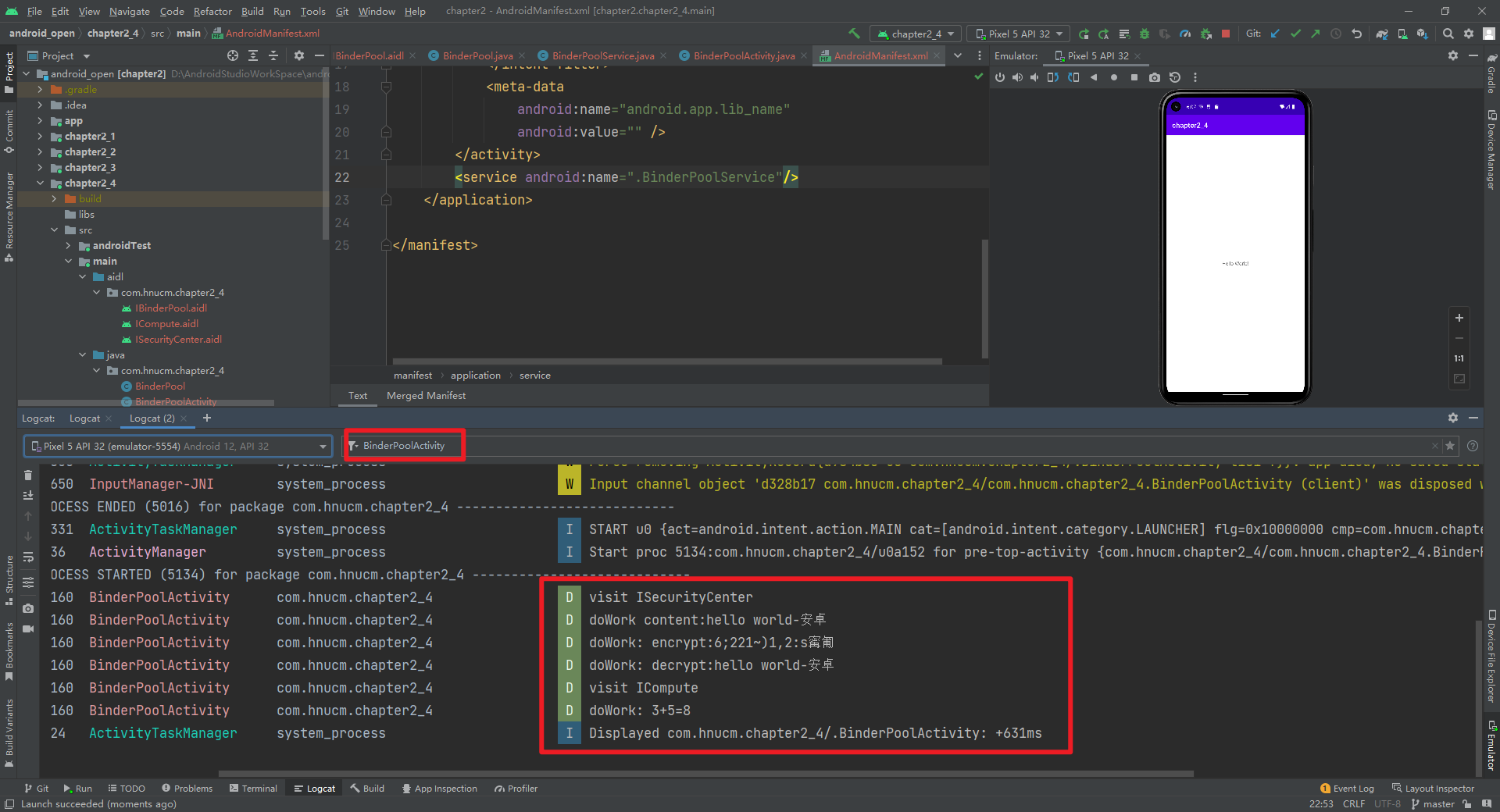Collapse the chapter2_4 module folder
The image size is (1500, 812).
(40, 183)
